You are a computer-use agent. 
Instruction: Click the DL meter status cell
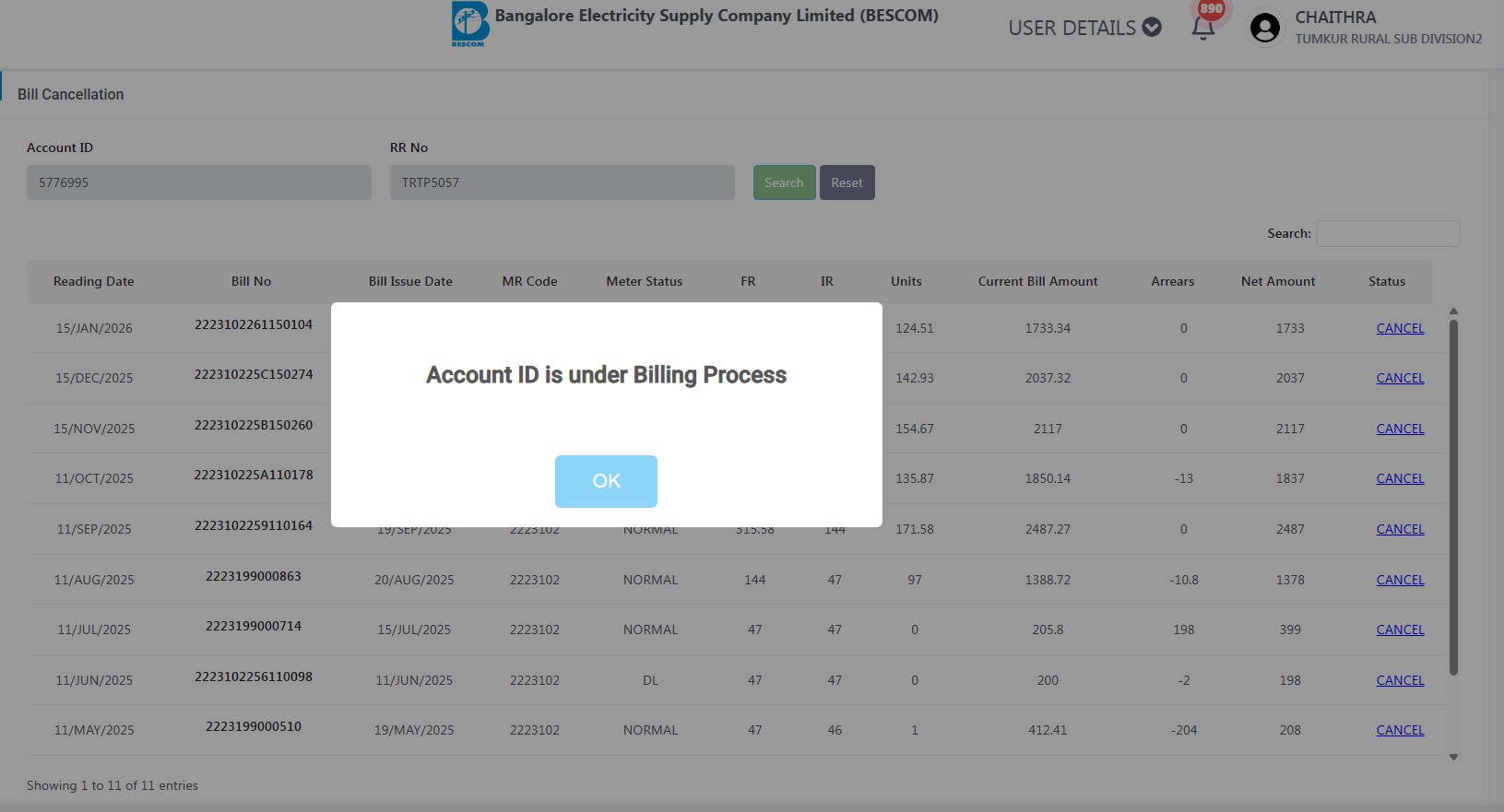point(650,680)
